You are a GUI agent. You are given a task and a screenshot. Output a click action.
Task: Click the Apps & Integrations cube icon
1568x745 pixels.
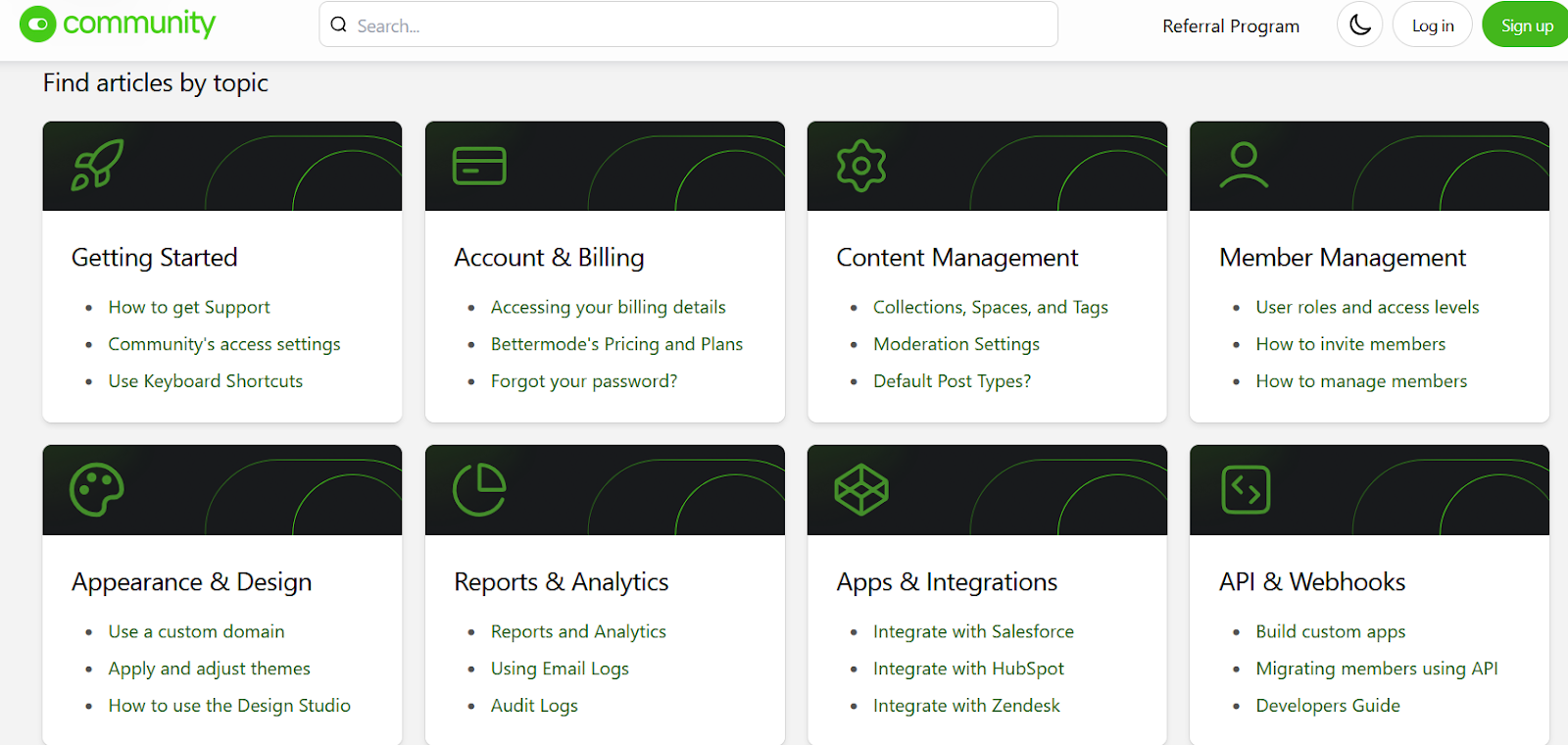coord(861,489)
